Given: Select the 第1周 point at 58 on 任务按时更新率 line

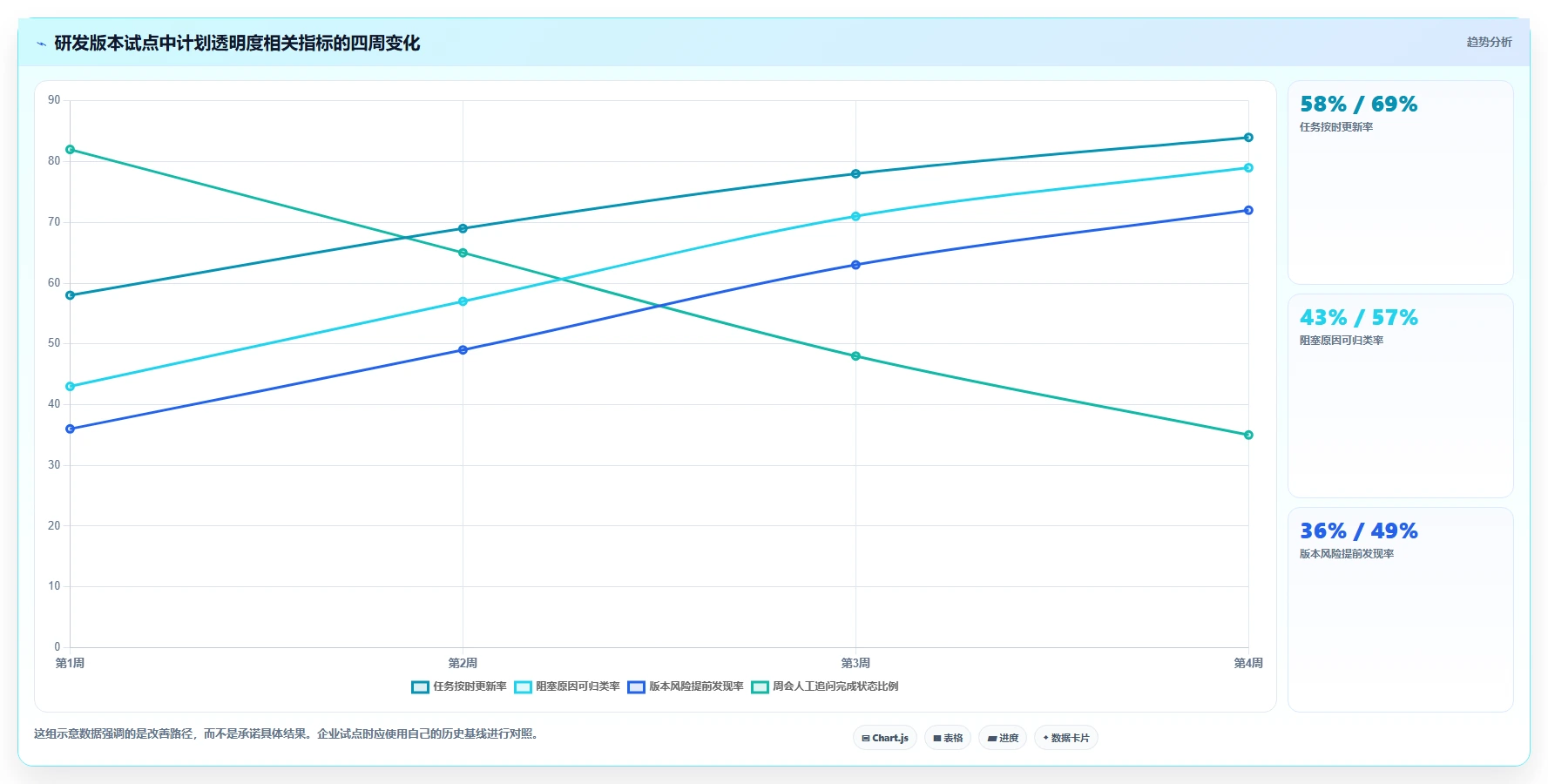Looking at the screenshot, I should coord(71,295).
